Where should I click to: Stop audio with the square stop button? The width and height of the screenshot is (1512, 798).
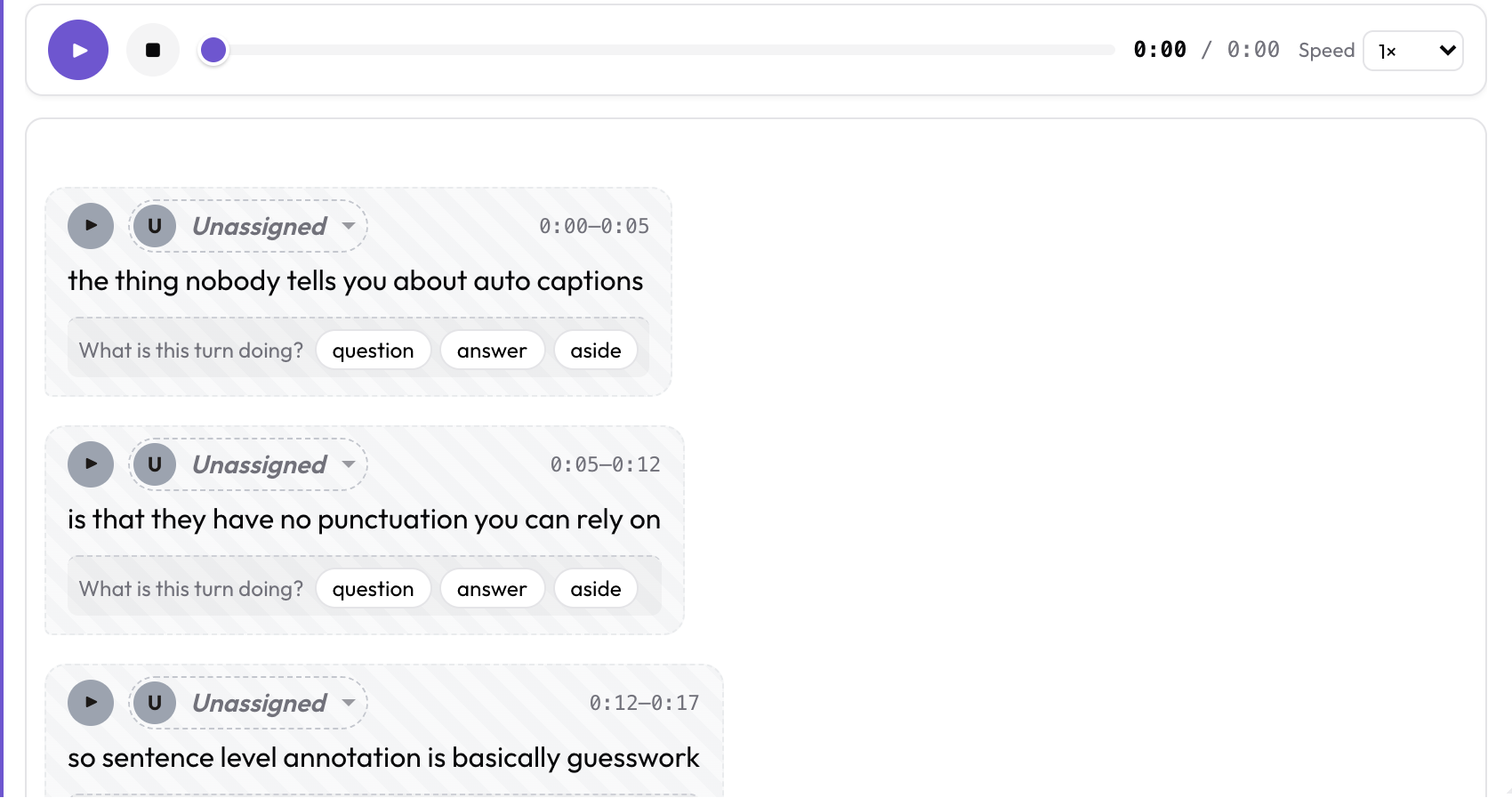153,50
